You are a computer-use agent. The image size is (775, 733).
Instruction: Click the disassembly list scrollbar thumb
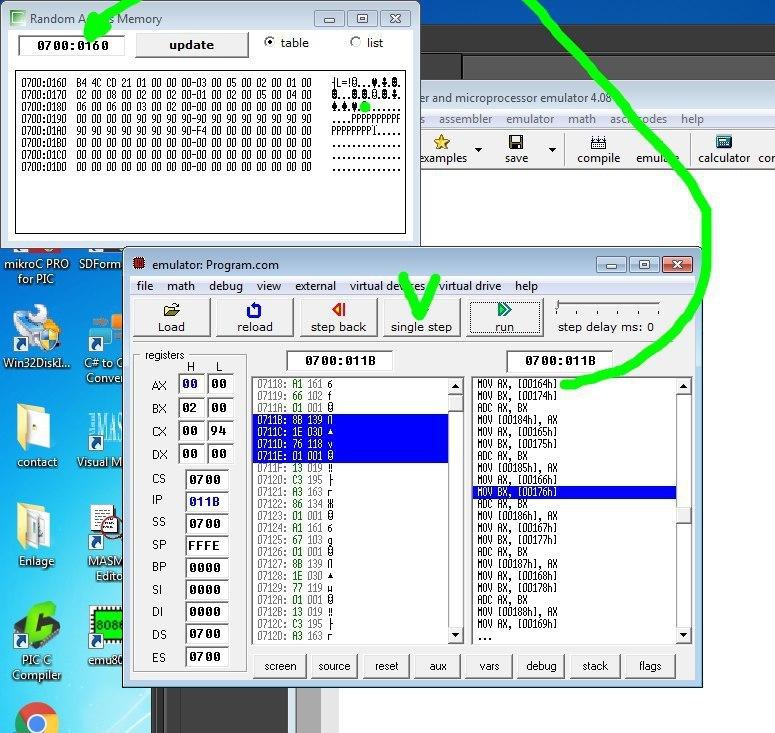684,516
